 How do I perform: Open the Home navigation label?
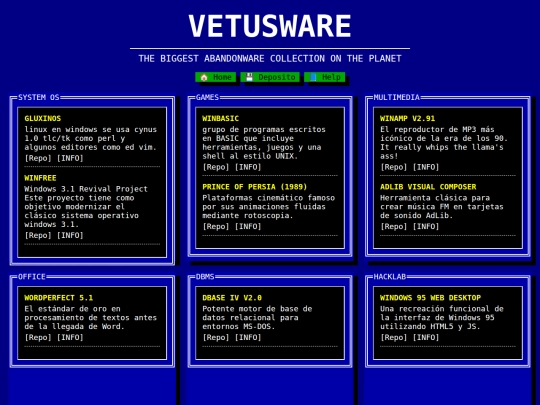click(222, 77)
